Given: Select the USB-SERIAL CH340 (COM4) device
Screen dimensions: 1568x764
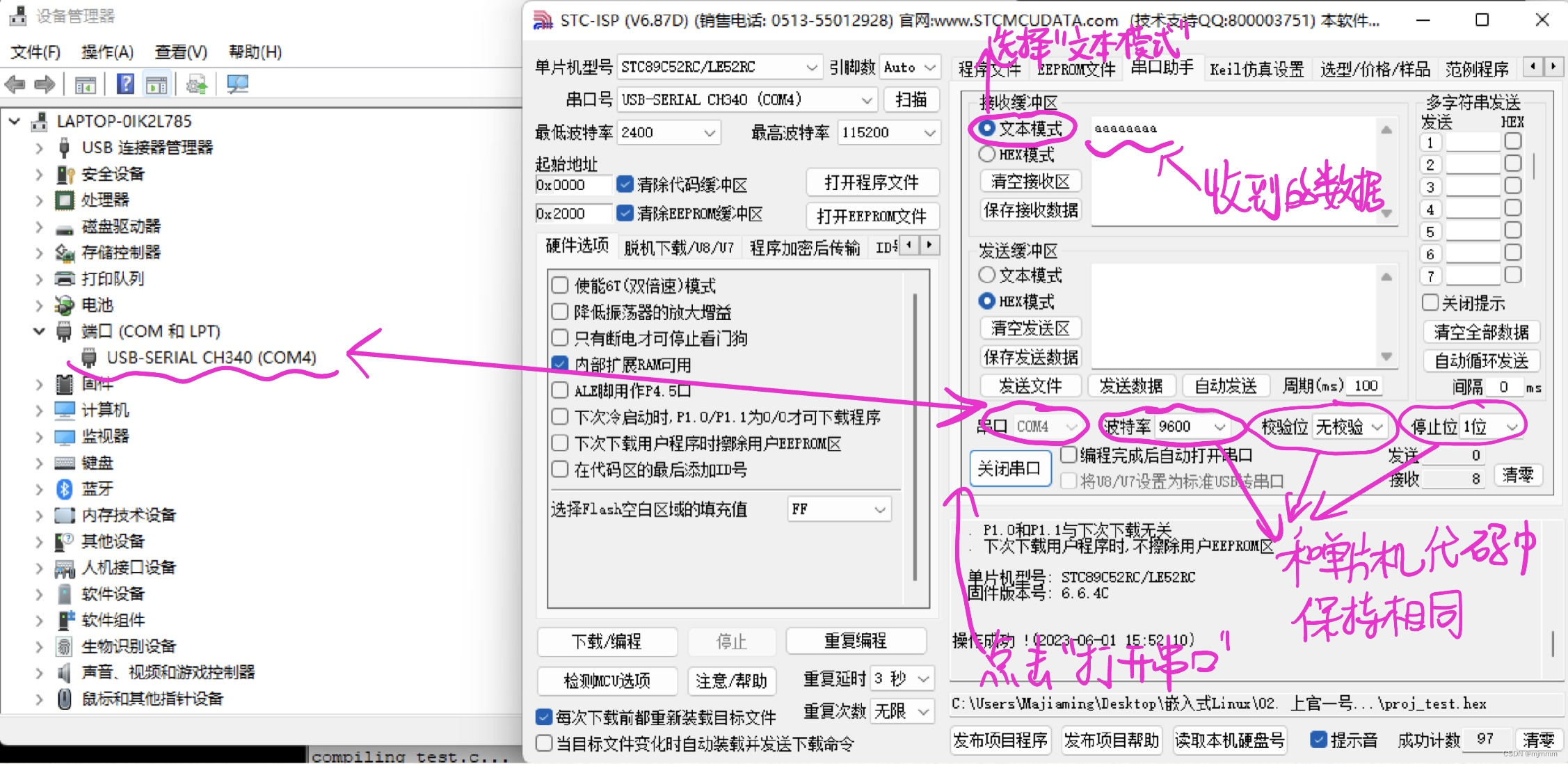Looking at the screenshot, I should pos(211,358).
